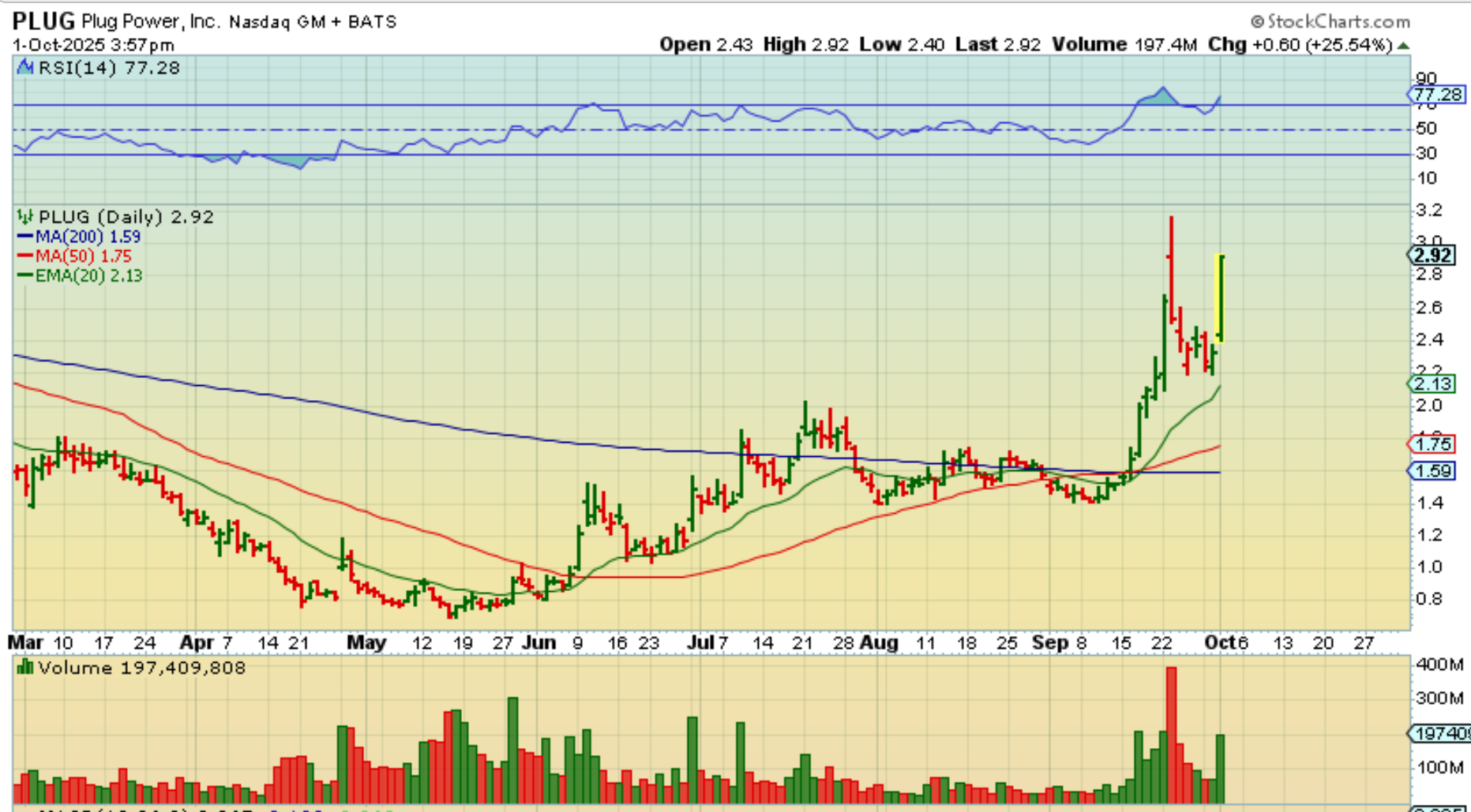Select the Jul date axis label
The height and width of the screenshot is (812, 1471).
point(701,643)
